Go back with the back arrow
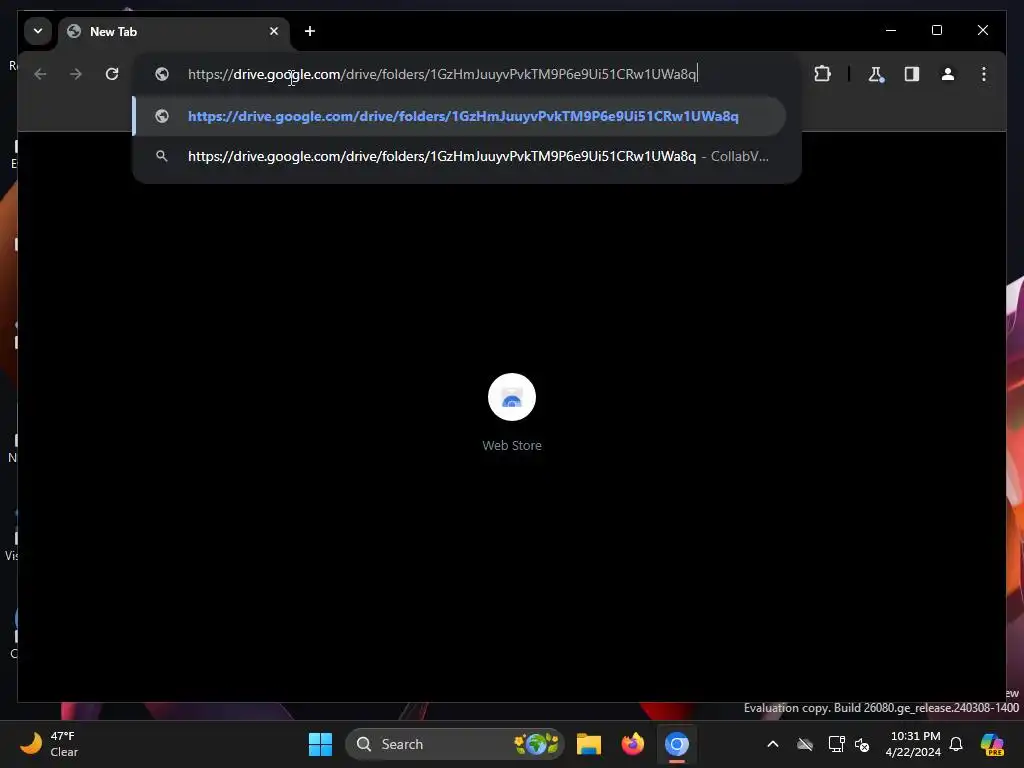This screenshot has height=768, width=1024. (40, 74)
